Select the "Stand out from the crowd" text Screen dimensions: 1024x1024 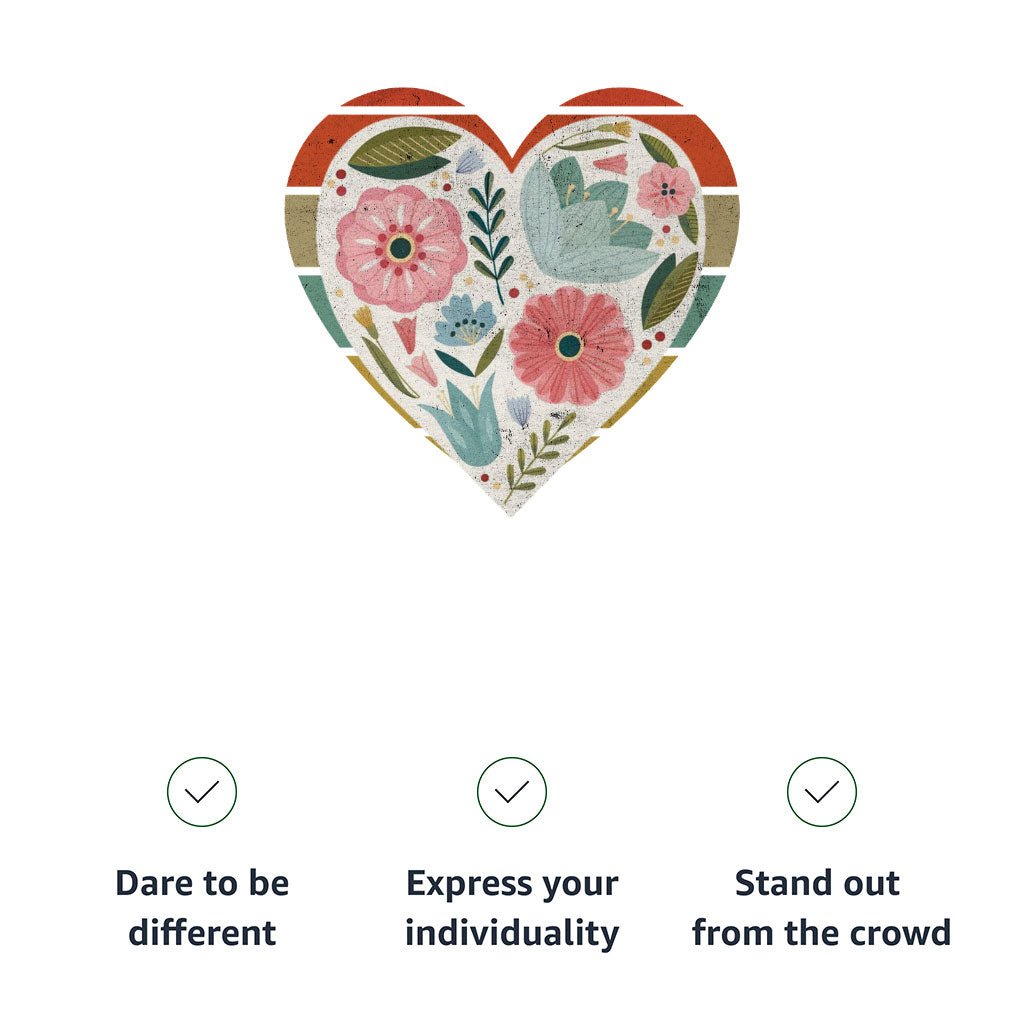(822, 908)
